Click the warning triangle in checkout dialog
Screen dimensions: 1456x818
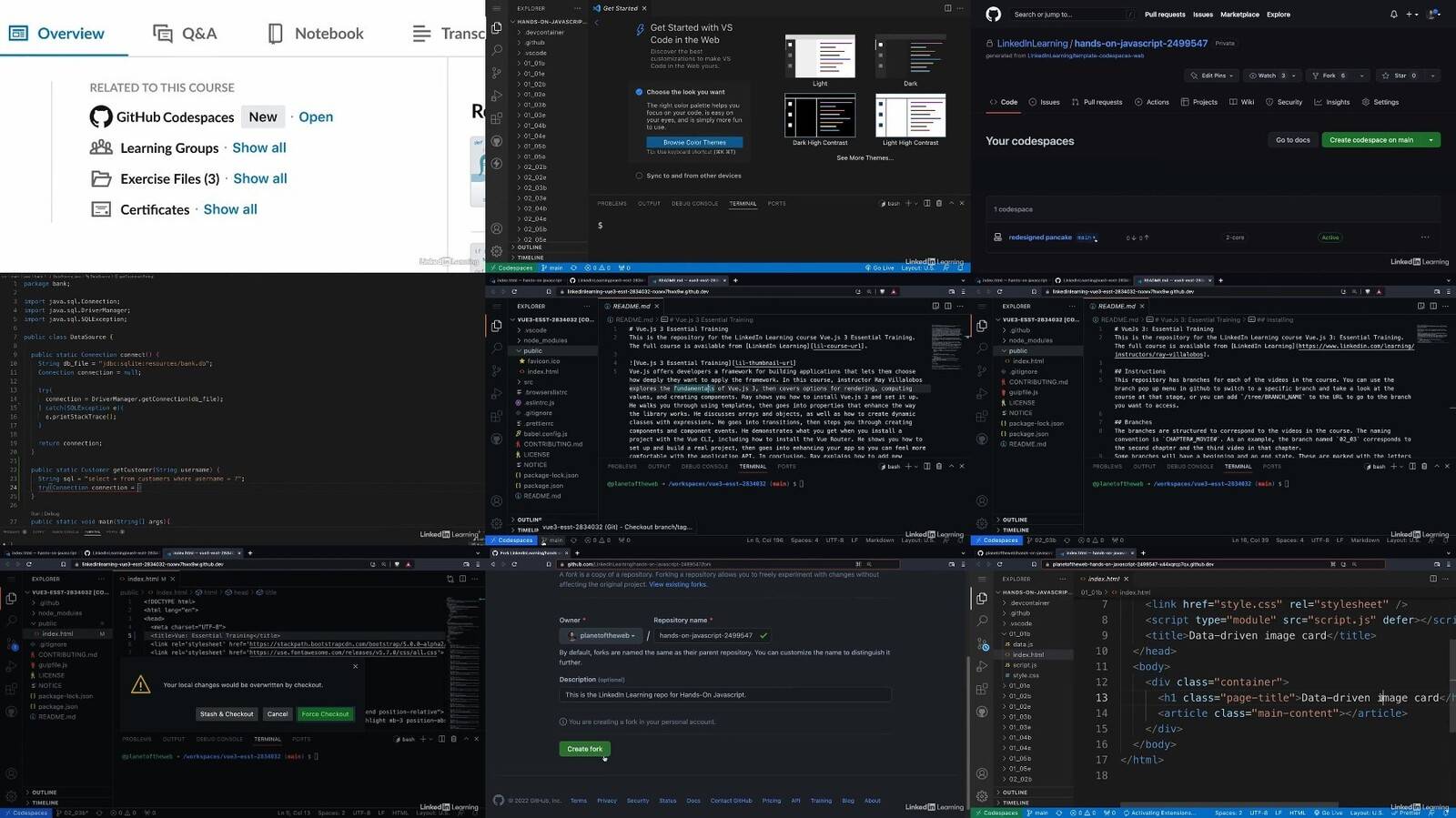click(x=140, y=685)
